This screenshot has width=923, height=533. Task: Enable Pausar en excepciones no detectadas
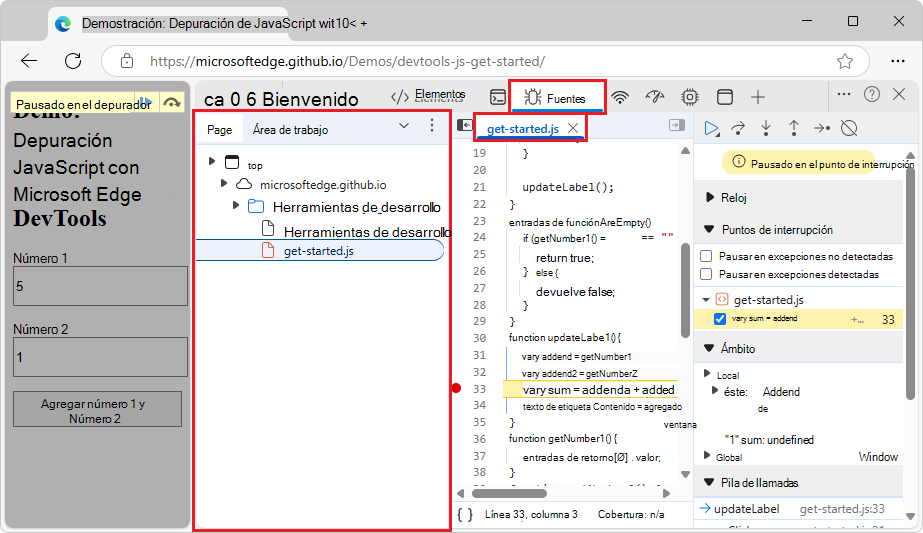[706, 256]
